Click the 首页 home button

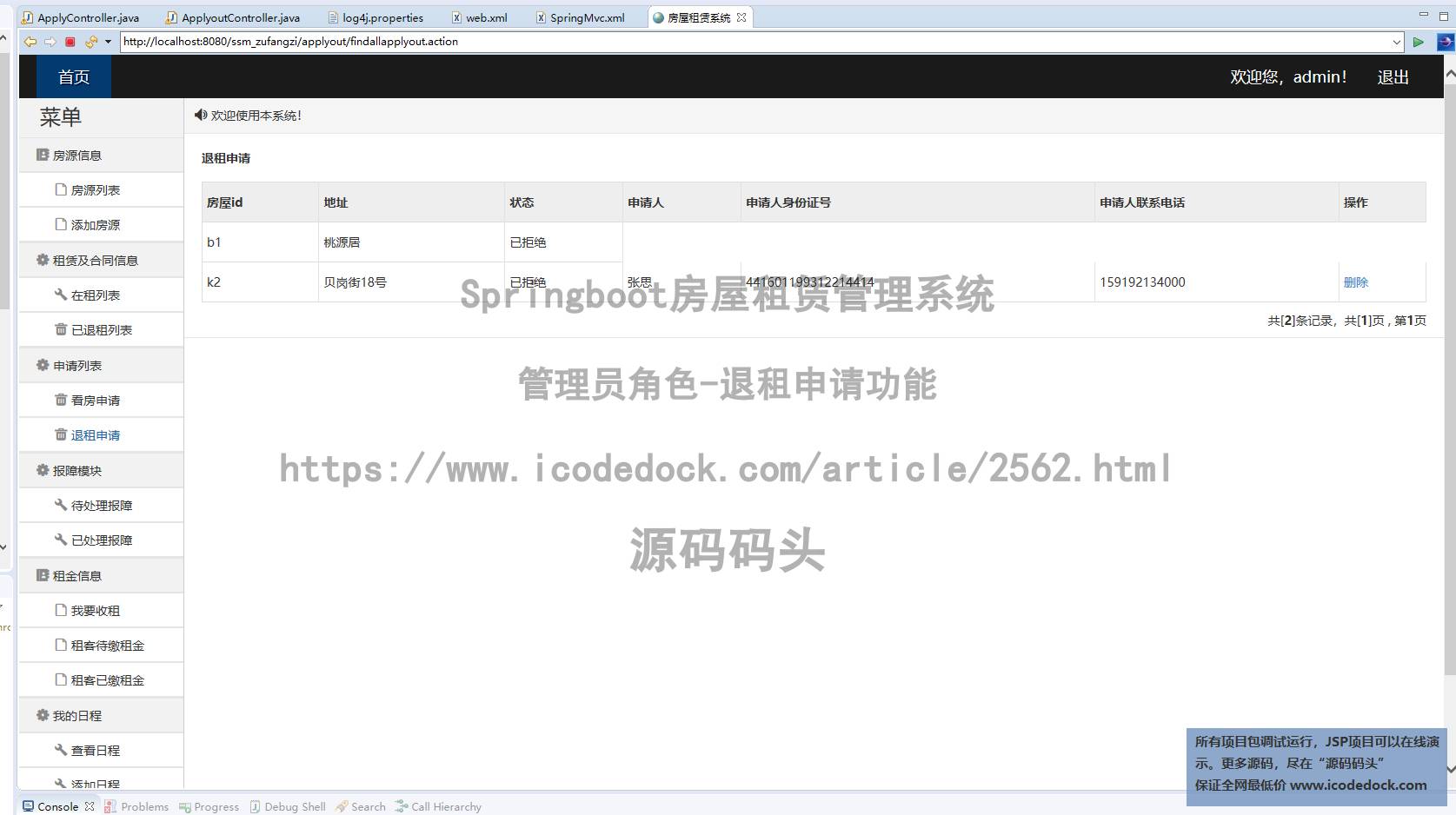click(x=74, y=77)
